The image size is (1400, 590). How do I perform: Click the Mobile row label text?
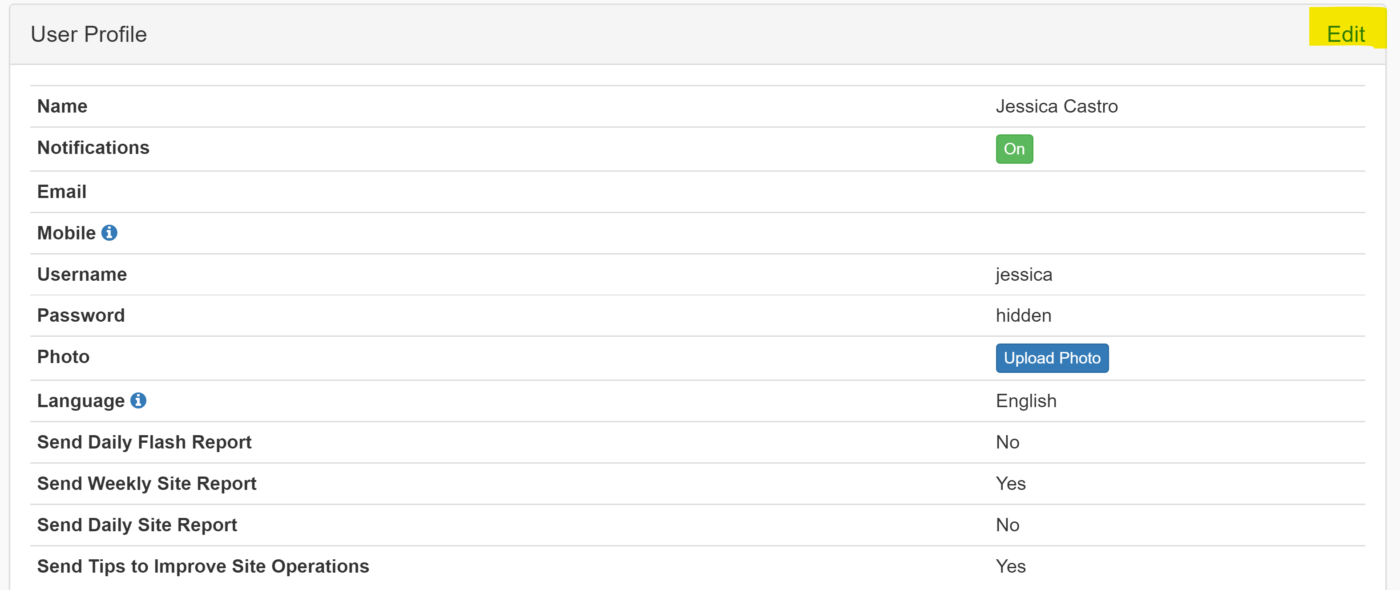[66, 232]
